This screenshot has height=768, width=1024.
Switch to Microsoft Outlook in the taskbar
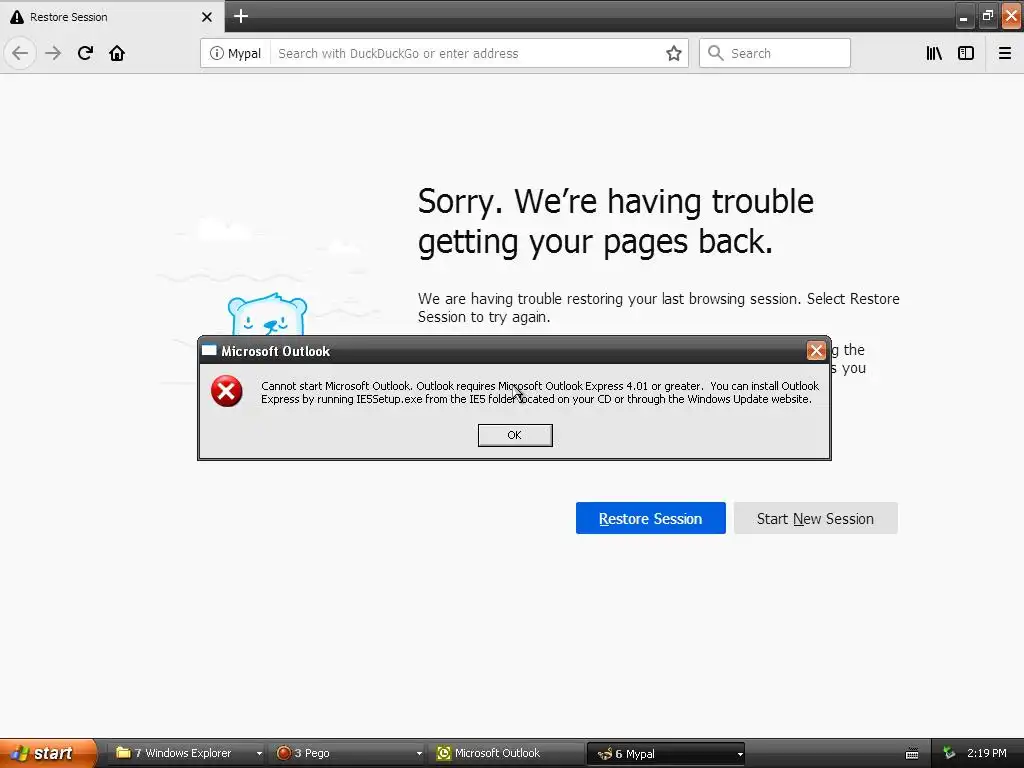click(506, 753)
